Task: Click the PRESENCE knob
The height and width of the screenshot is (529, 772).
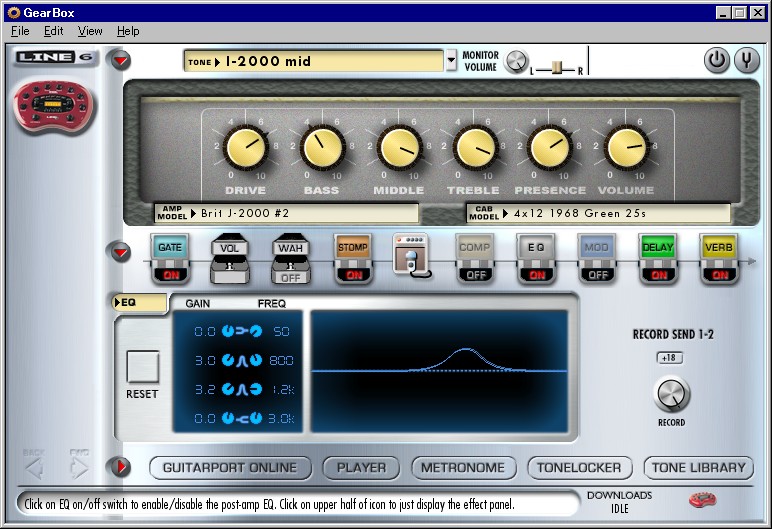Action: click(550, 147)
